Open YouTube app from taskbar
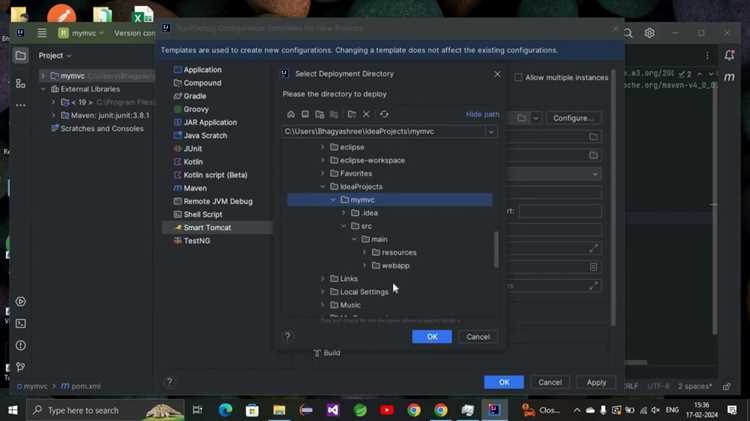 click(x=387, y=410)
